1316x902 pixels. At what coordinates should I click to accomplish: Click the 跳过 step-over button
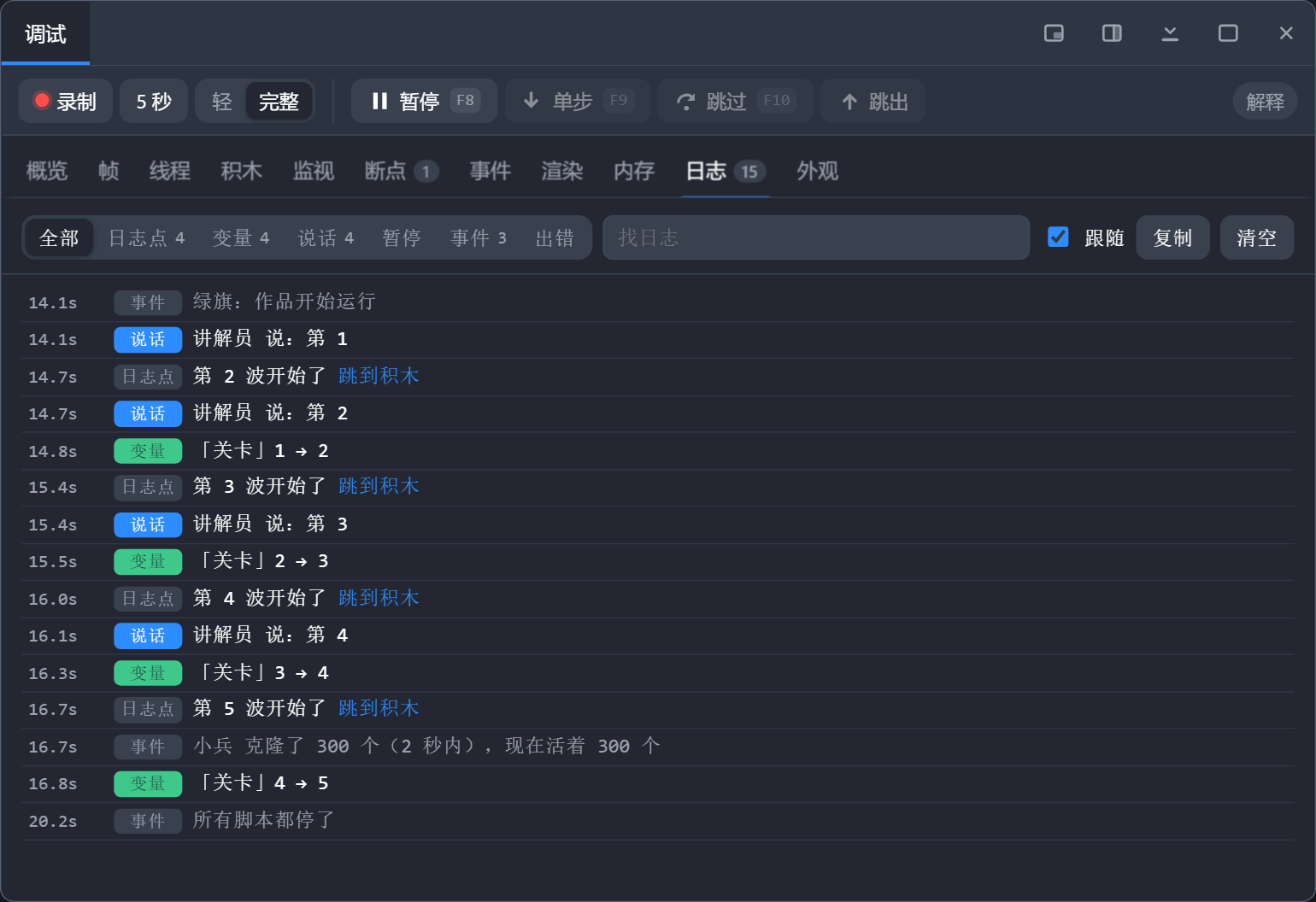[x=735, y=101]
